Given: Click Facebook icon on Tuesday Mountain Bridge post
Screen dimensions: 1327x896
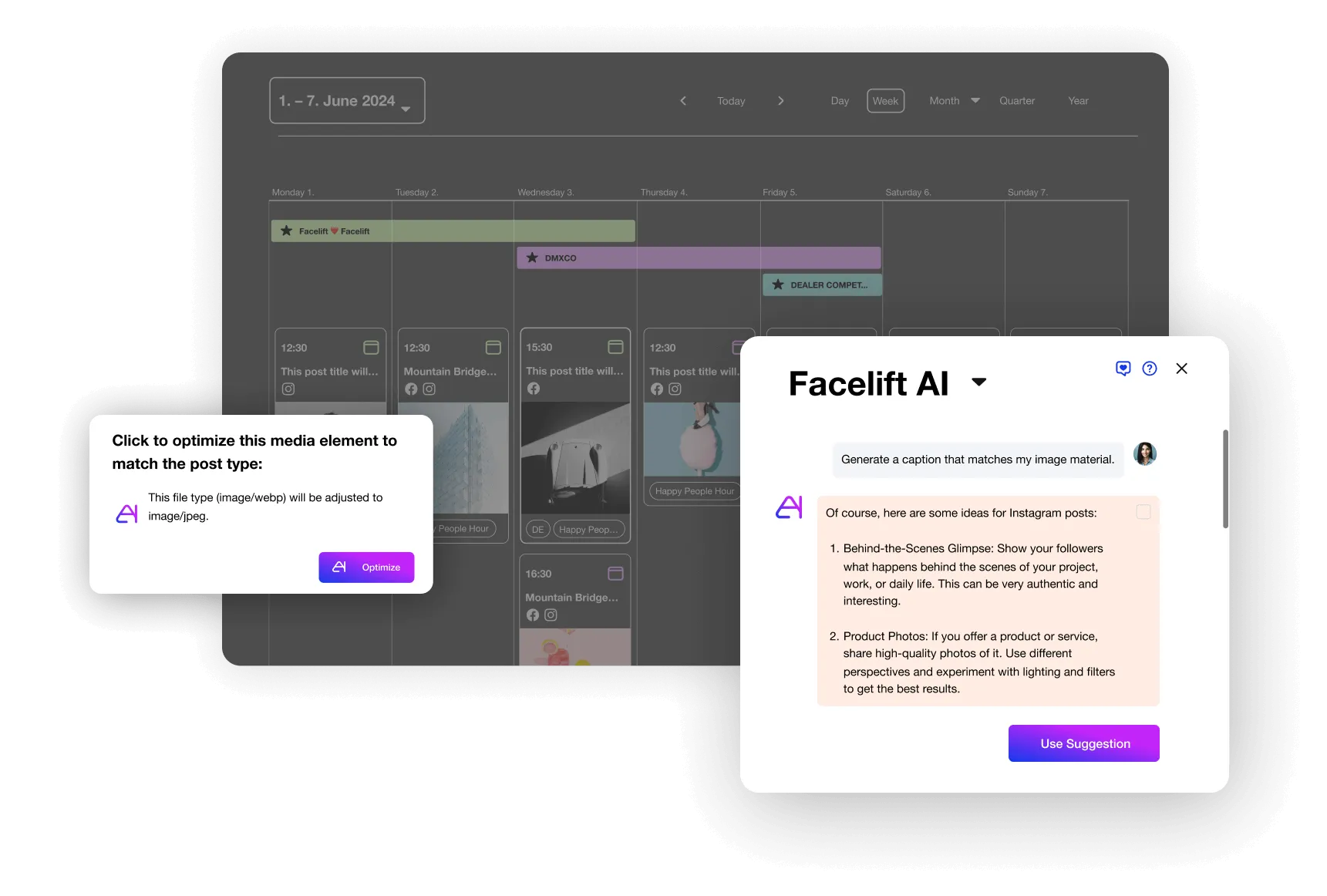Looking at the screenshot, I should click(x=411, y=389).
